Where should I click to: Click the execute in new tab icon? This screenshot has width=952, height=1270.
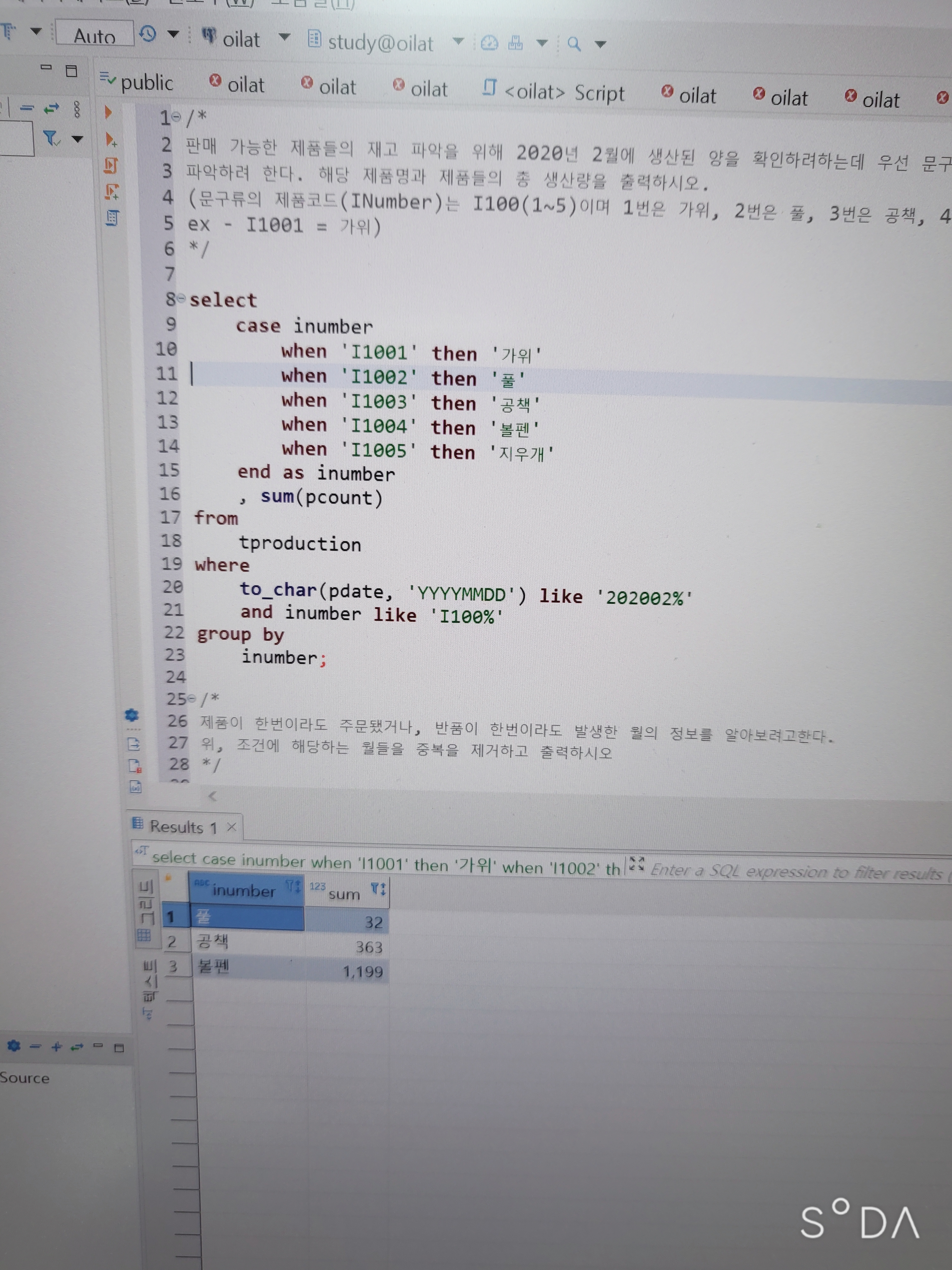click(110, 139)
